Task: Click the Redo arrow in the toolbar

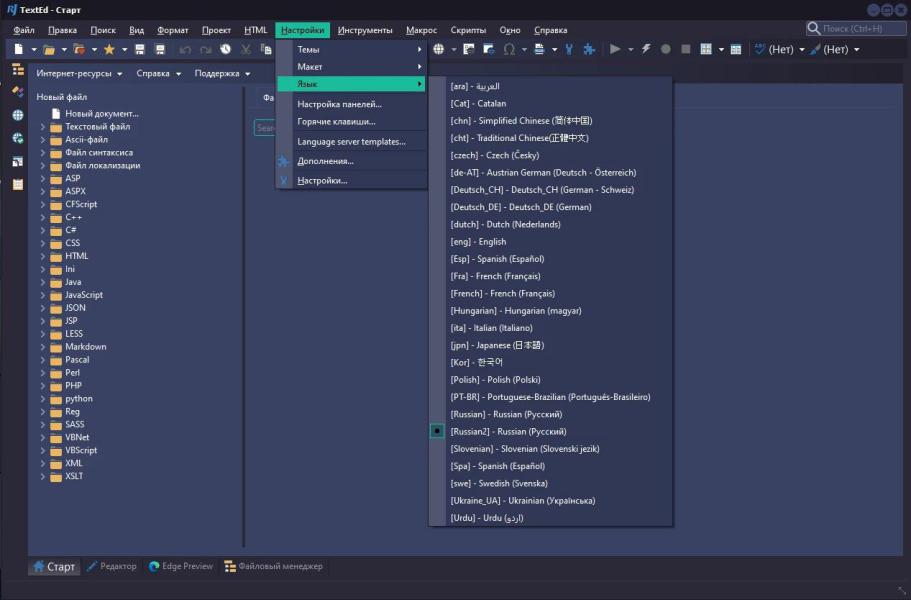Action: pos(205,49)
